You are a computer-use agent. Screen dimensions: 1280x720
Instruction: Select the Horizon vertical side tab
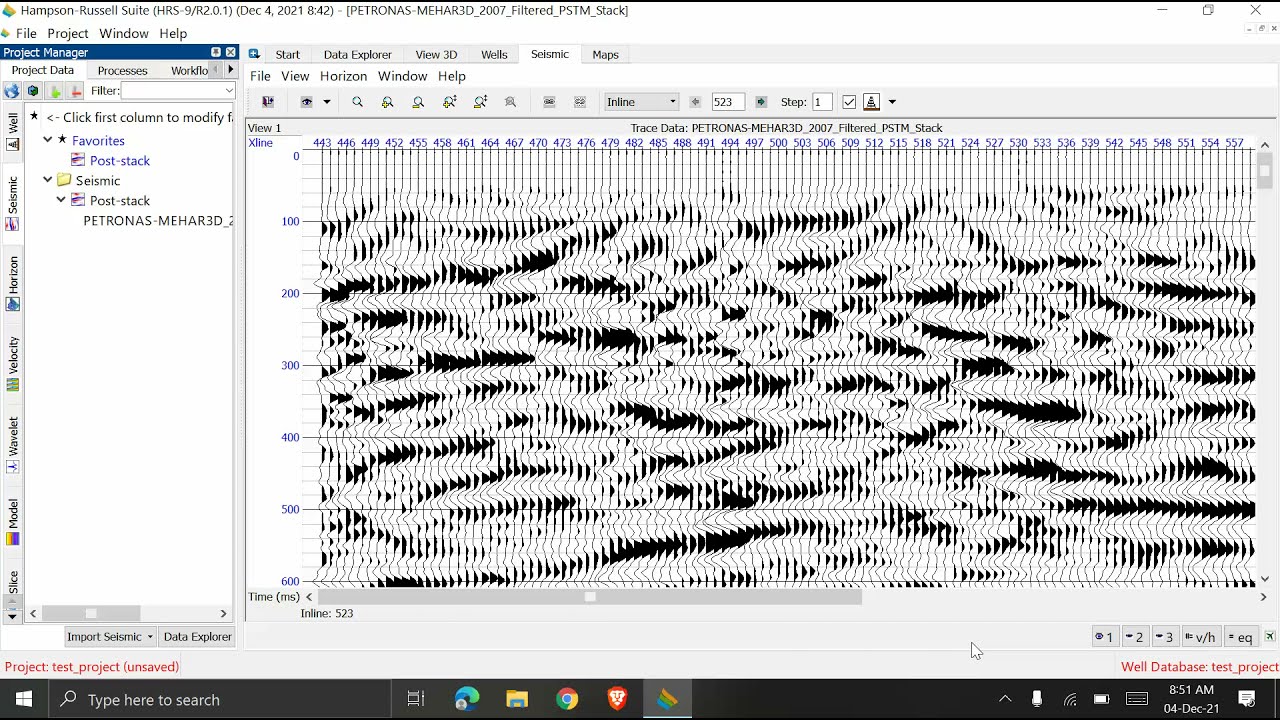point(13,284)
